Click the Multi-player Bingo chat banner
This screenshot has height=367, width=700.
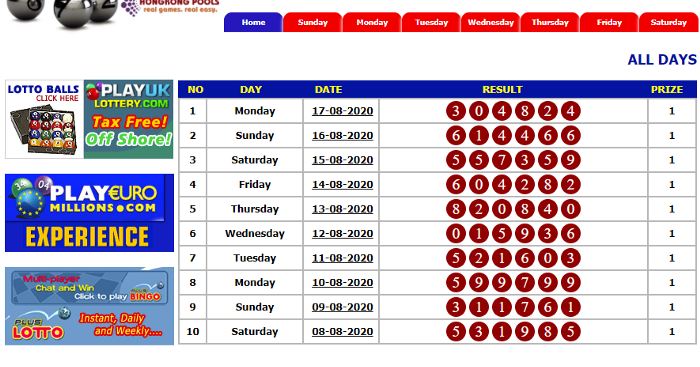coord(89,287)
